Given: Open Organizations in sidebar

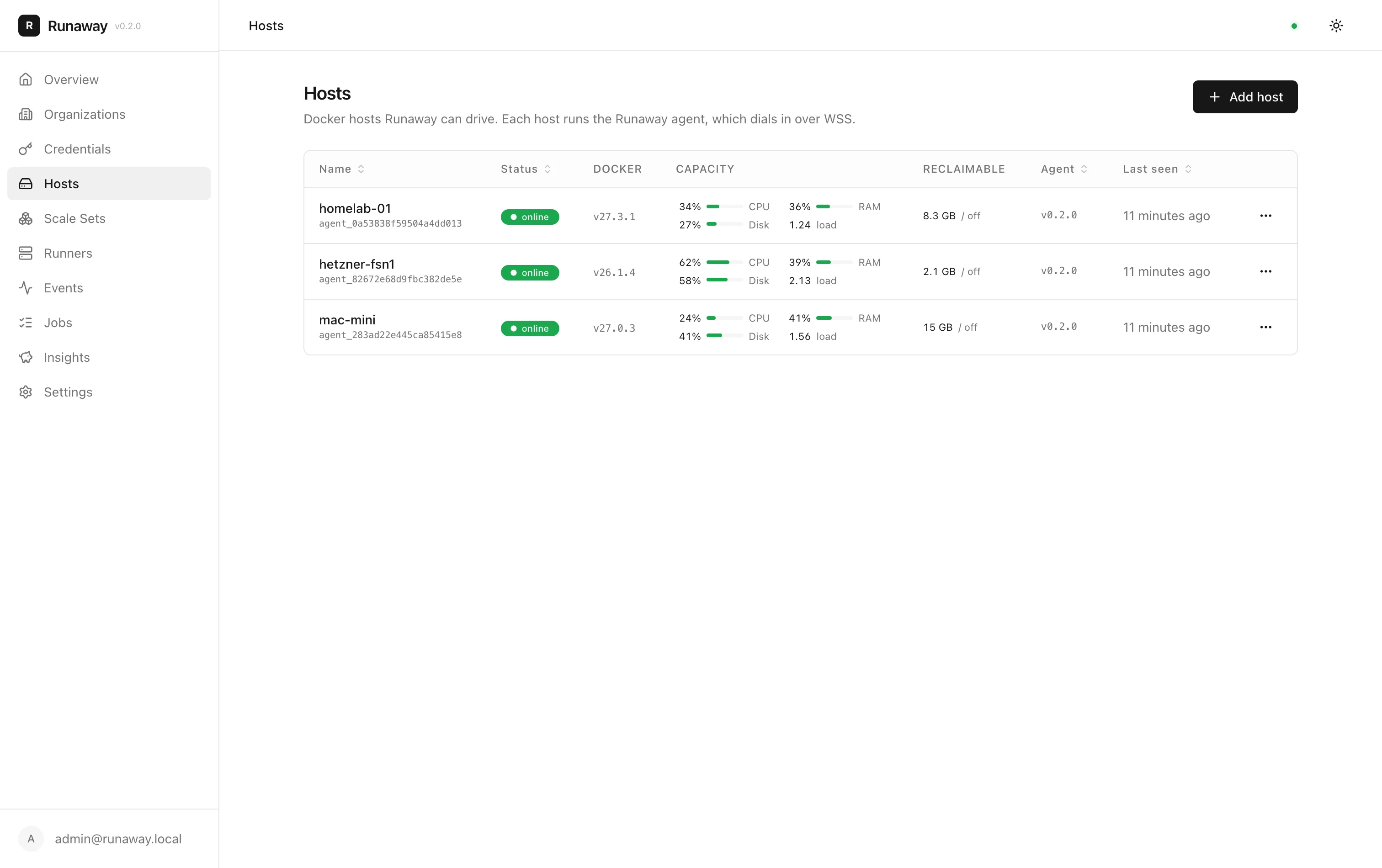Looking at the screenshot, I should click(x=109, y=114).
